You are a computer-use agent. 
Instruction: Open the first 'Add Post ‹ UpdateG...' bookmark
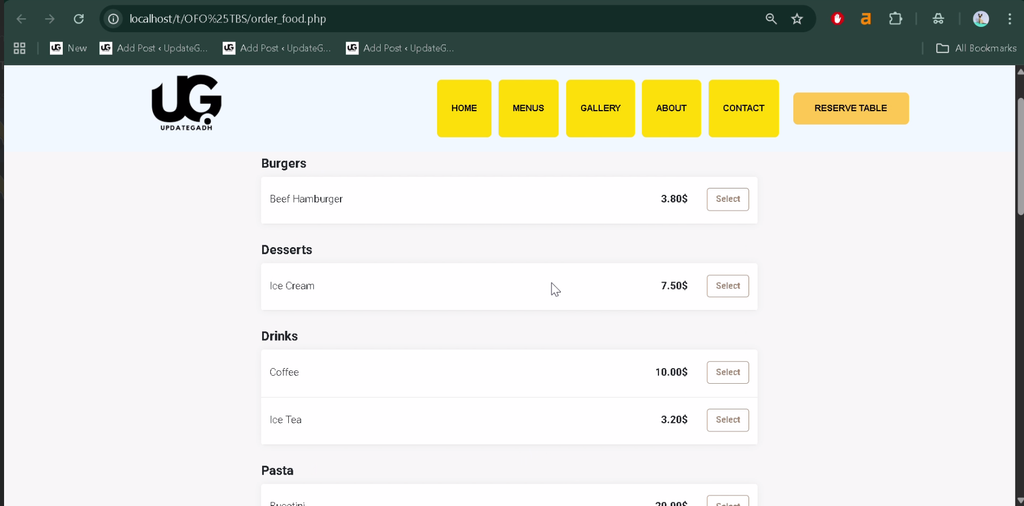(x=153, y=48)
